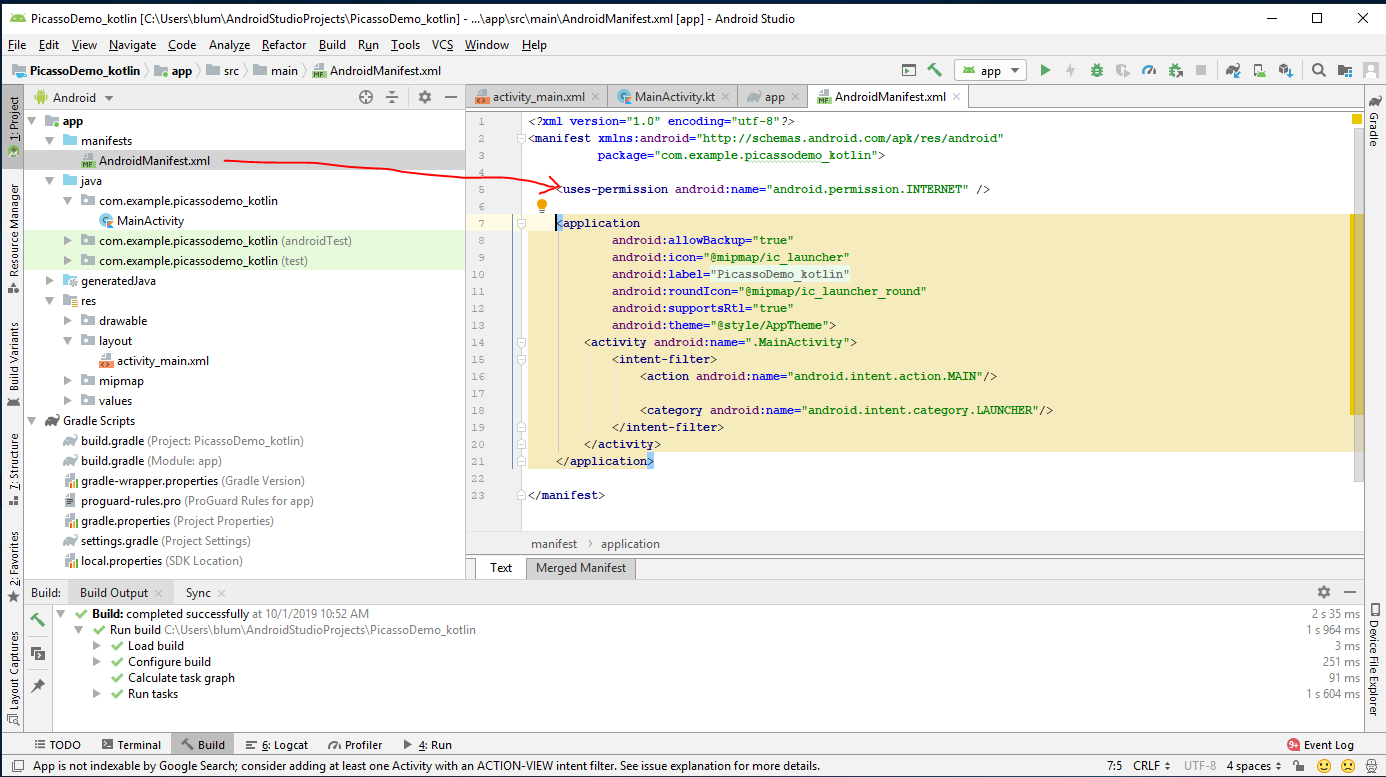Expand the mipmap folder
Screen dimensions: 1386x777
coord(68,381)
